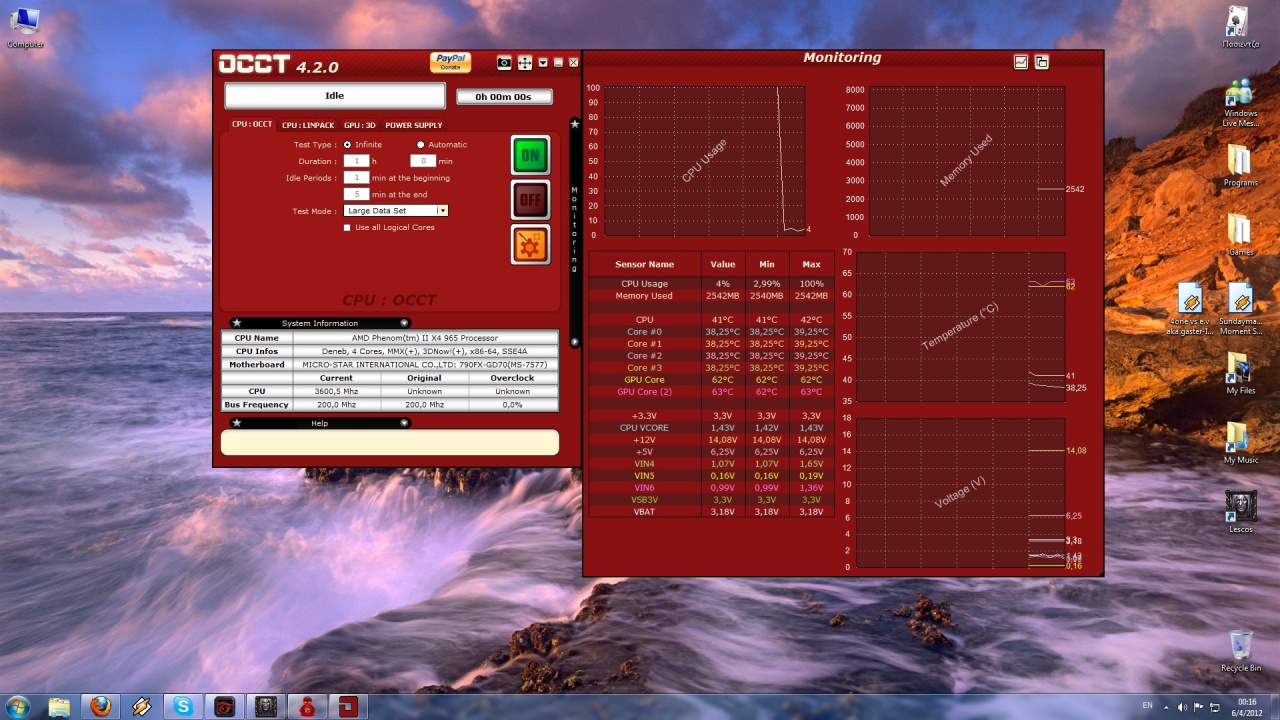Launch Firefox from the taskbar
1280x720 pixels.
coord(101,707)
